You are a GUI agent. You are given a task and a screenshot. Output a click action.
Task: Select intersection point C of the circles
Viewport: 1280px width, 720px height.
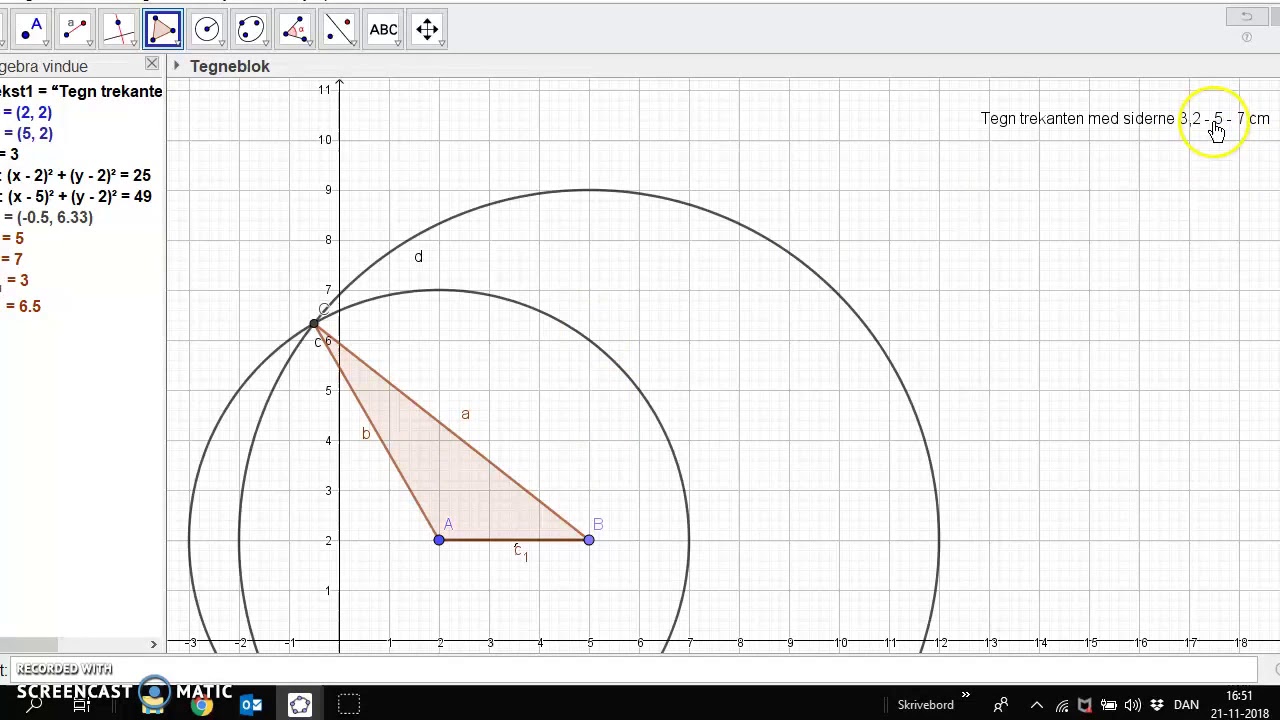coord(314,324)
